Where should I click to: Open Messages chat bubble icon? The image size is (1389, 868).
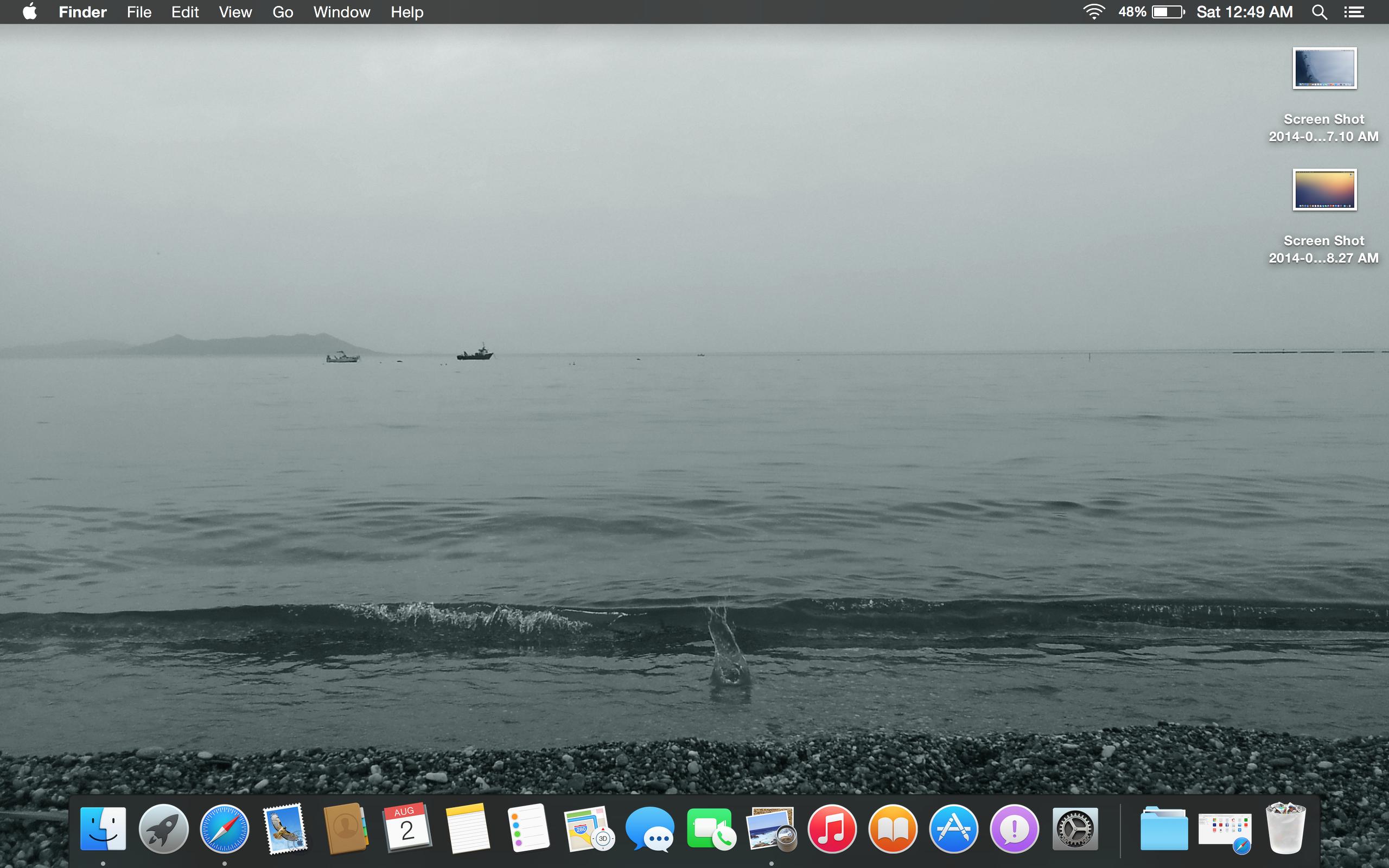coord(649,829)
